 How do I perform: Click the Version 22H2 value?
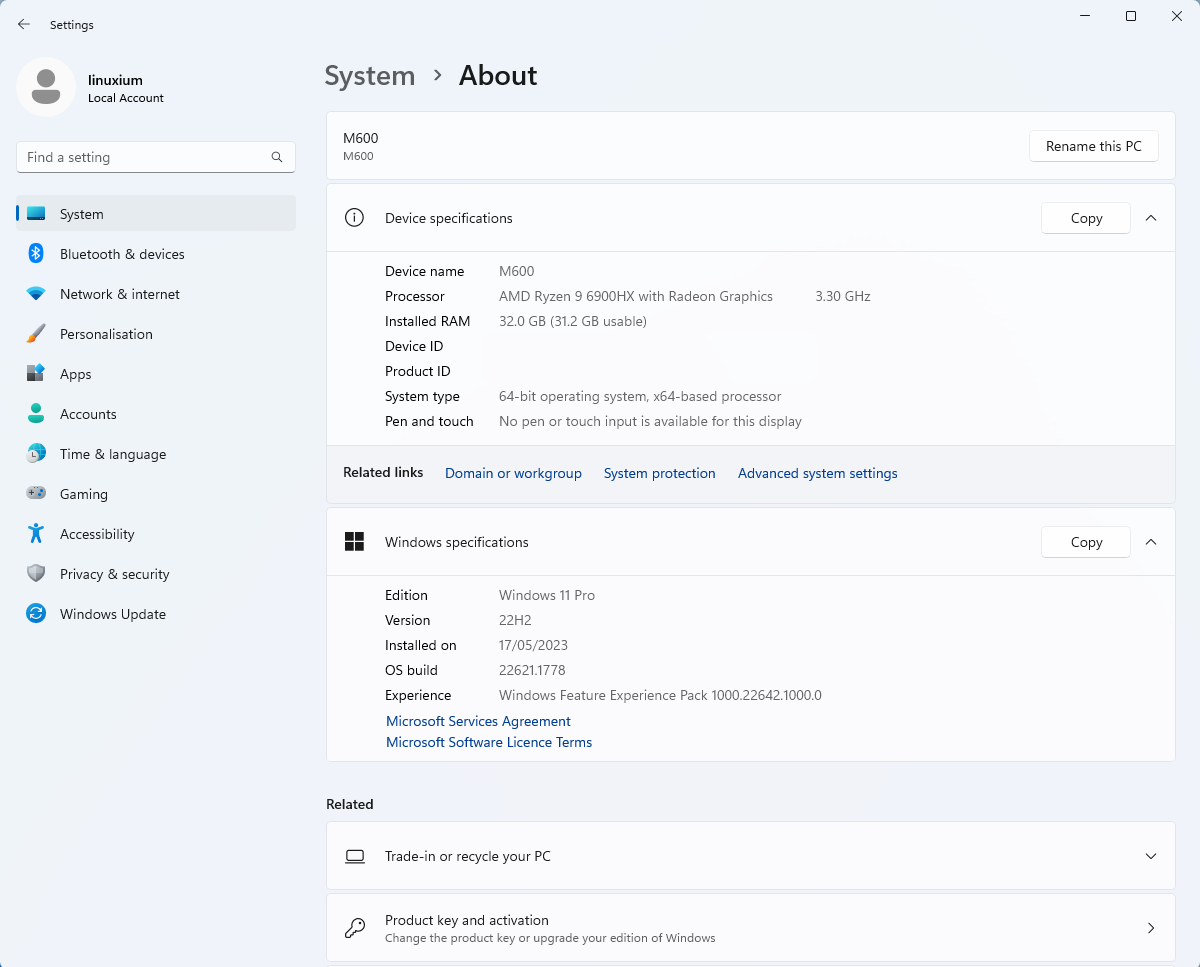coord(515,620)
